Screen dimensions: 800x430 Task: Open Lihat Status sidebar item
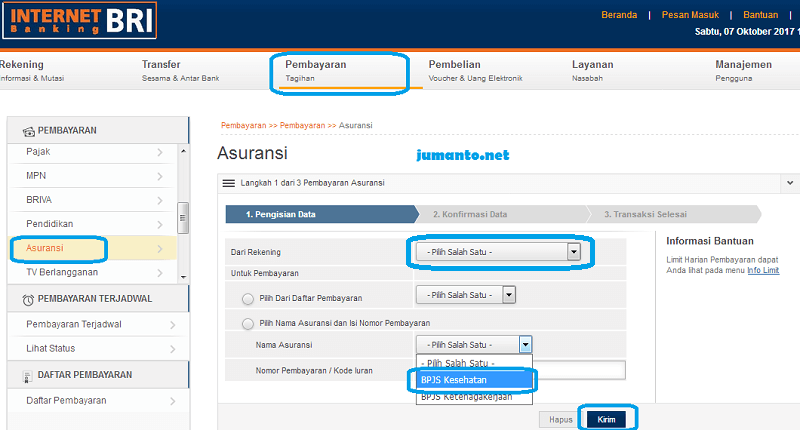click(97, 348)
